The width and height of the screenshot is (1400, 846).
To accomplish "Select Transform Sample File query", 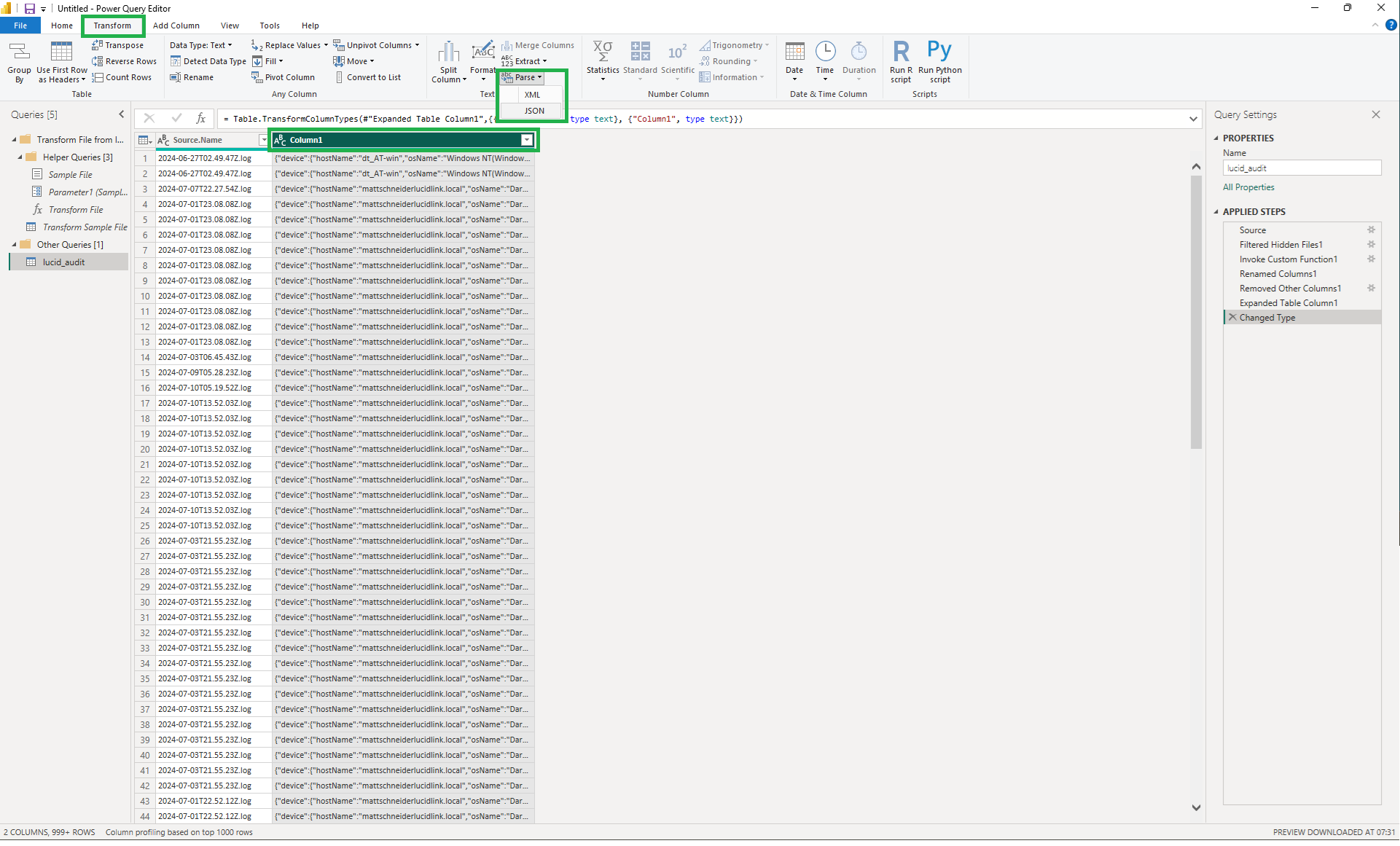I will (x=85, y=227).
